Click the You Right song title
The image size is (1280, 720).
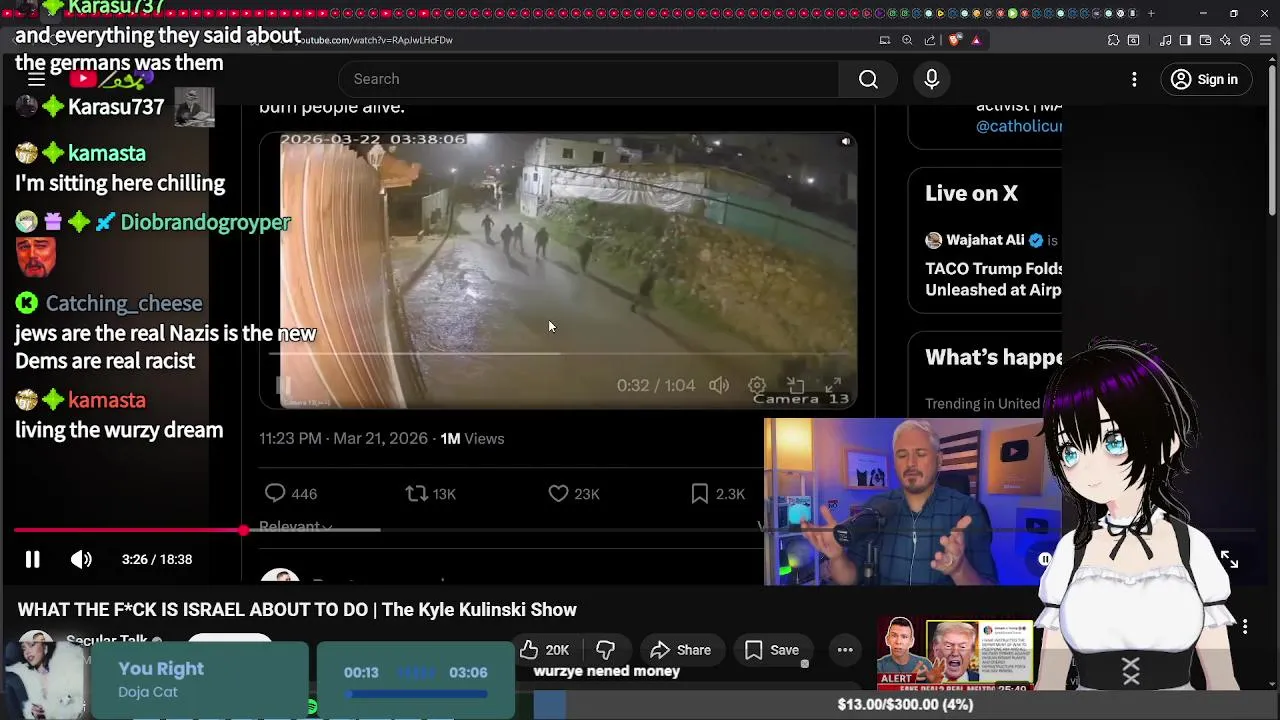[x=161, y=669]
